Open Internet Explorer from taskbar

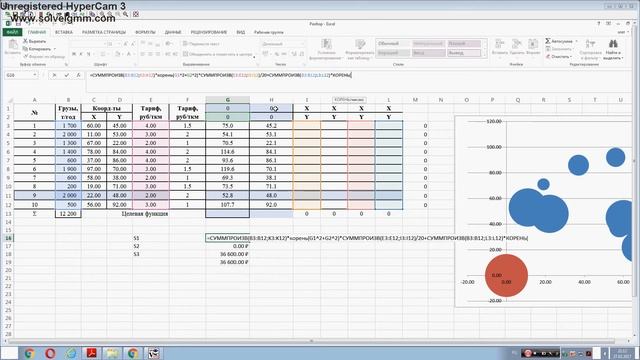[x=71, y=353]
